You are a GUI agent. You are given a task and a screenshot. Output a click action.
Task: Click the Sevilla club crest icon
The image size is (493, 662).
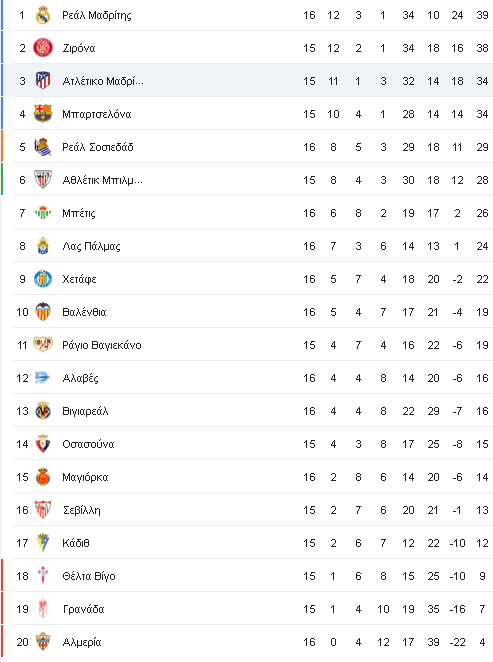[x=43, y=510]
